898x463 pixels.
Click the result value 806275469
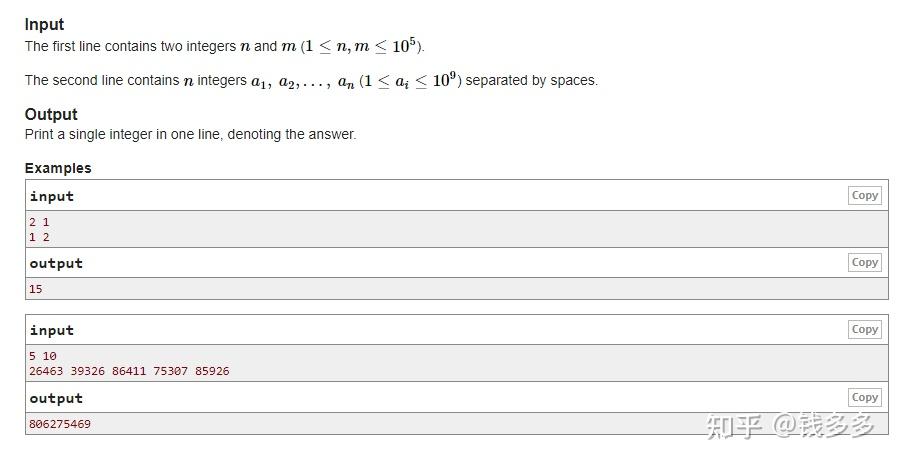click(x=60, y=424)
